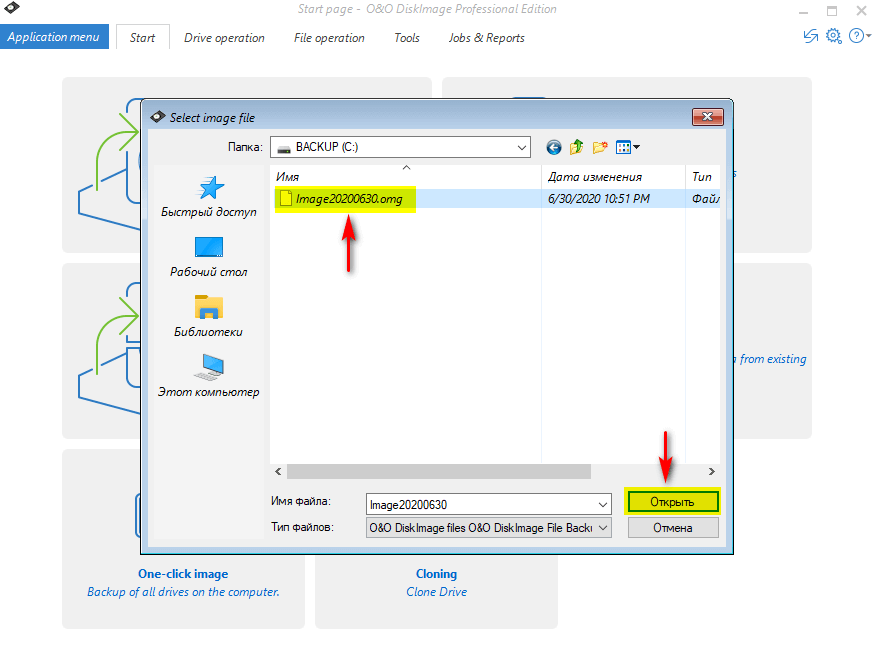
Task: Click Backup of all drives on the computer
Action: (183, 592)
